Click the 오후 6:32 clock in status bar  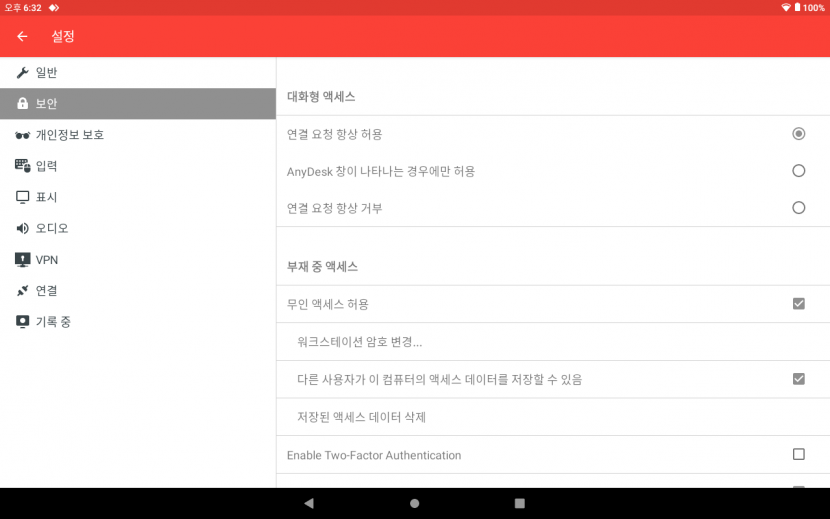click(x=23, y=8)
